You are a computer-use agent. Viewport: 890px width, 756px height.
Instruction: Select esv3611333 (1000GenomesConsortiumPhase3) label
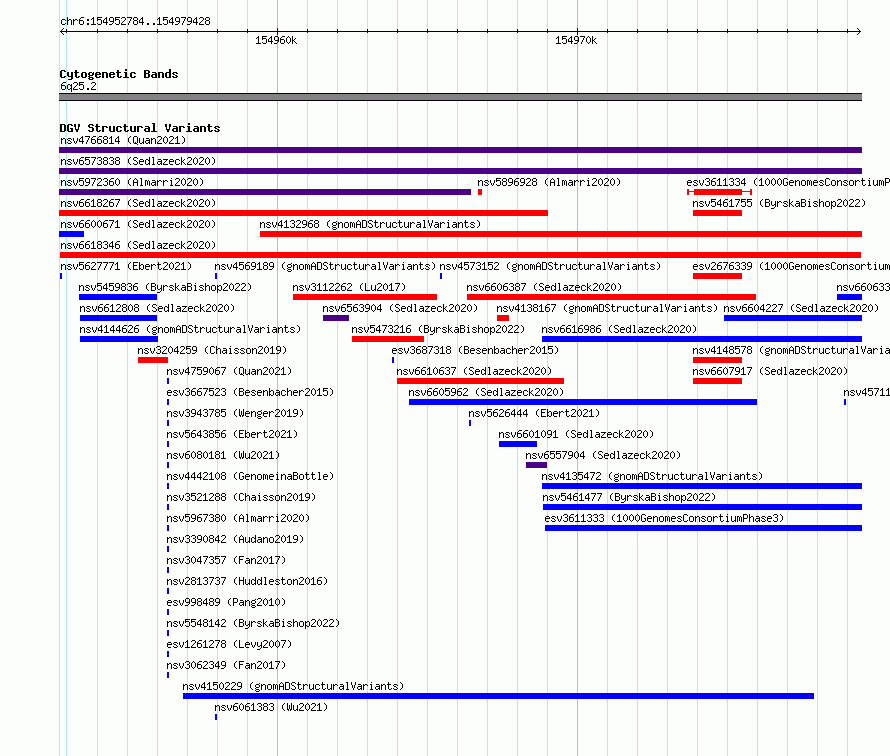pos(664,518)
